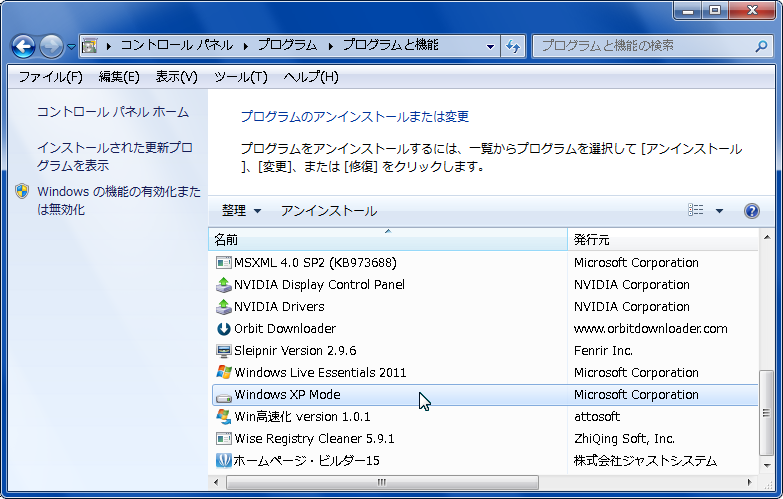Screen dimensions: 783x499
Task: Open recent pages dropdown beside the Forward arrow
Action: pyautogui.click(x=71, y=47)
